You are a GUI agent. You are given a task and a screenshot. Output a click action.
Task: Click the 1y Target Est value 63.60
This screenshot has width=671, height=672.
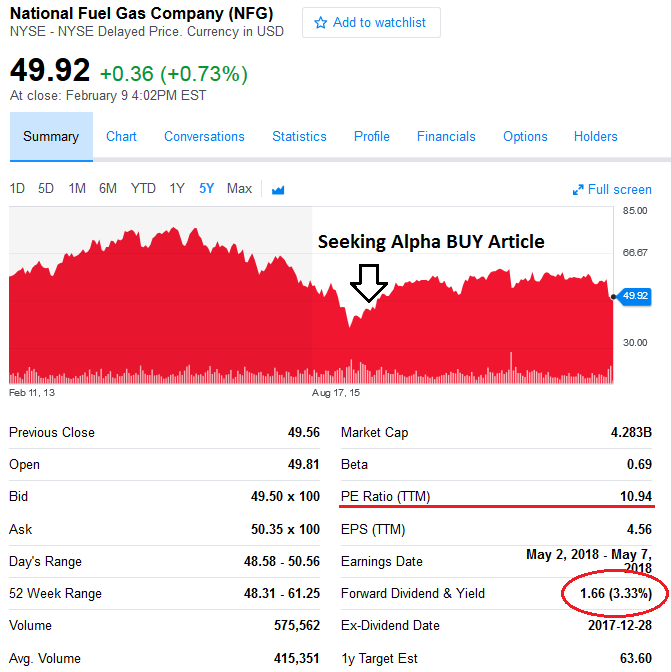(636, 658)
